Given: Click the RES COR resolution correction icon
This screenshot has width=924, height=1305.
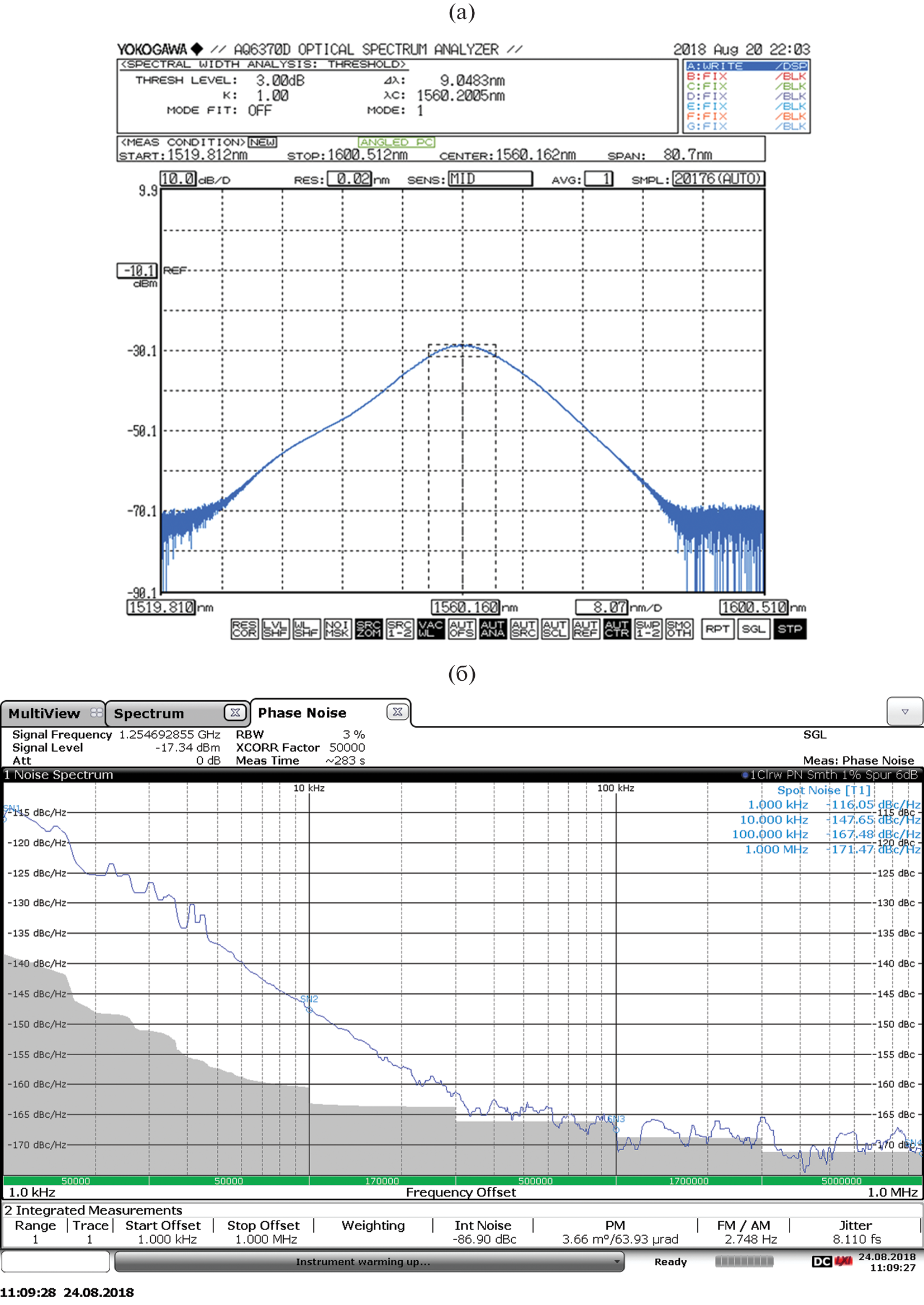Looking at the screenshot, I should [x=244, y=629].
